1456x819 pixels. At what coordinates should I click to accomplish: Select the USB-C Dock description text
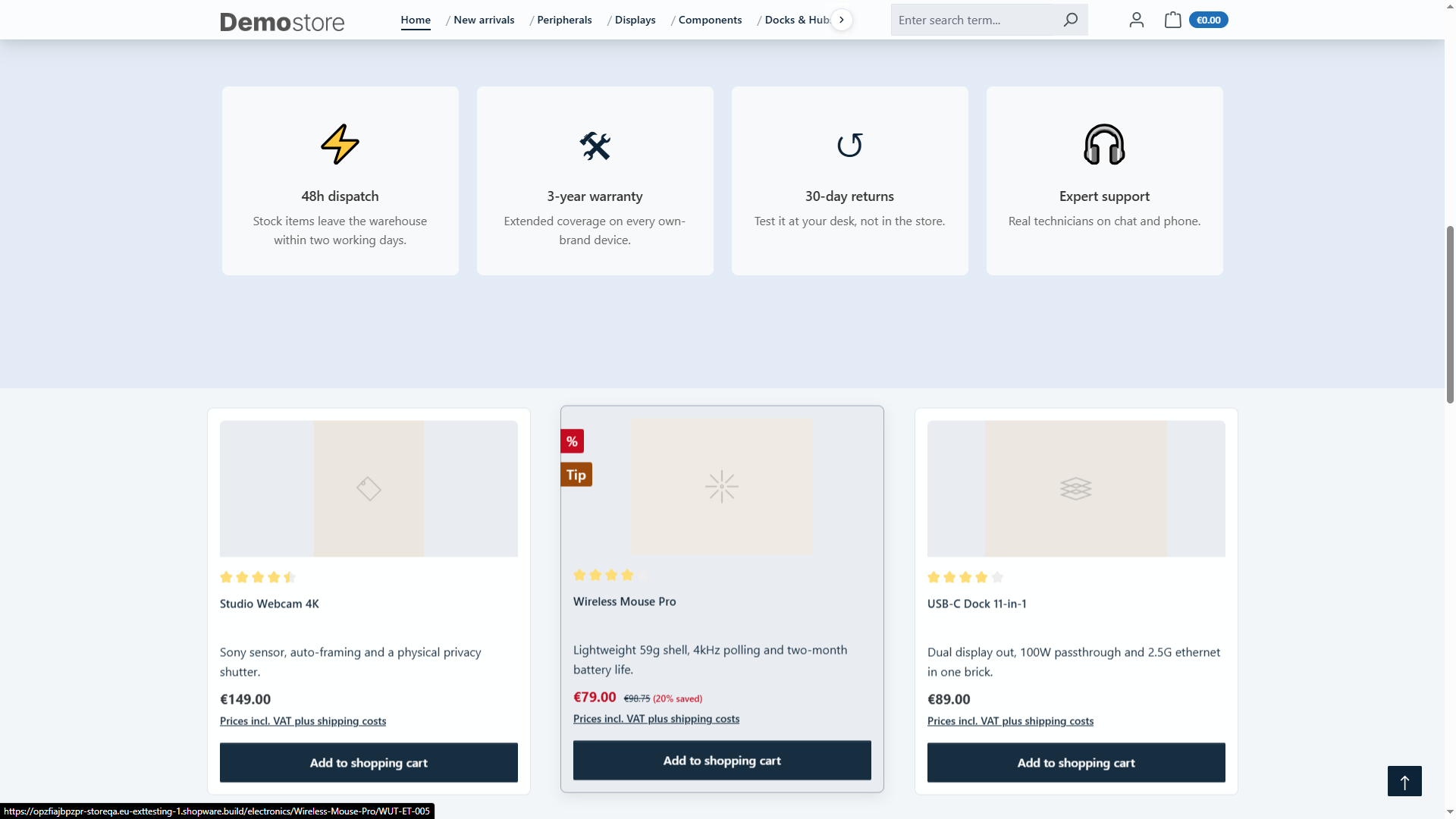pyautogui.click(x=1074, y=662)
